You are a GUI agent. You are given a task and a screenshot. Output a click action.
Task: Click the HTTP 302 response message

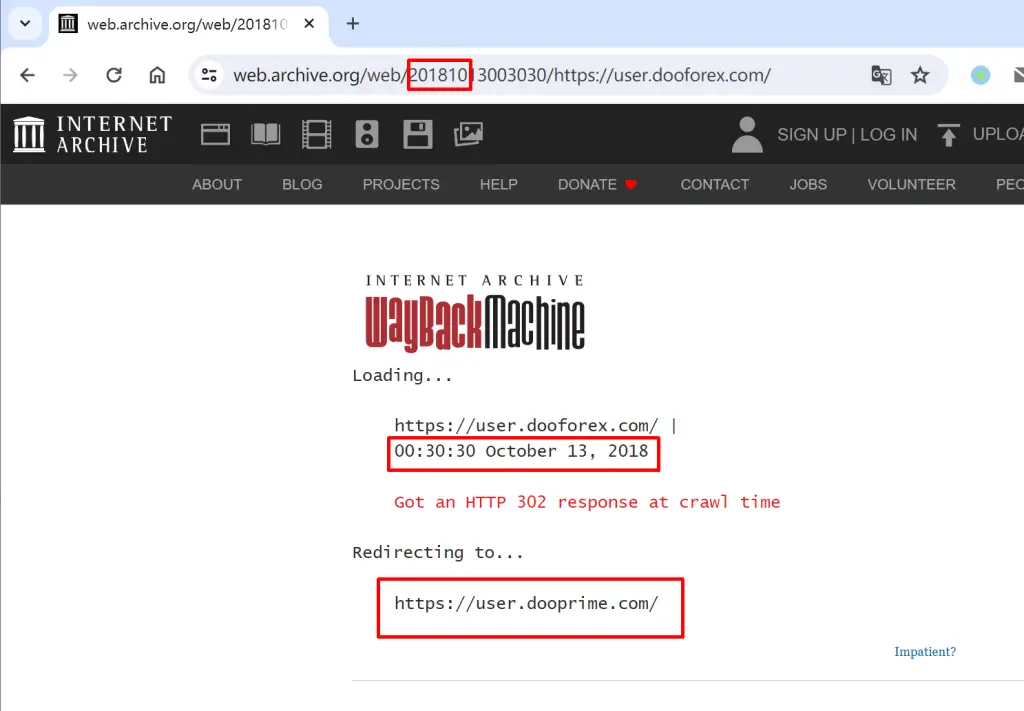587,502
